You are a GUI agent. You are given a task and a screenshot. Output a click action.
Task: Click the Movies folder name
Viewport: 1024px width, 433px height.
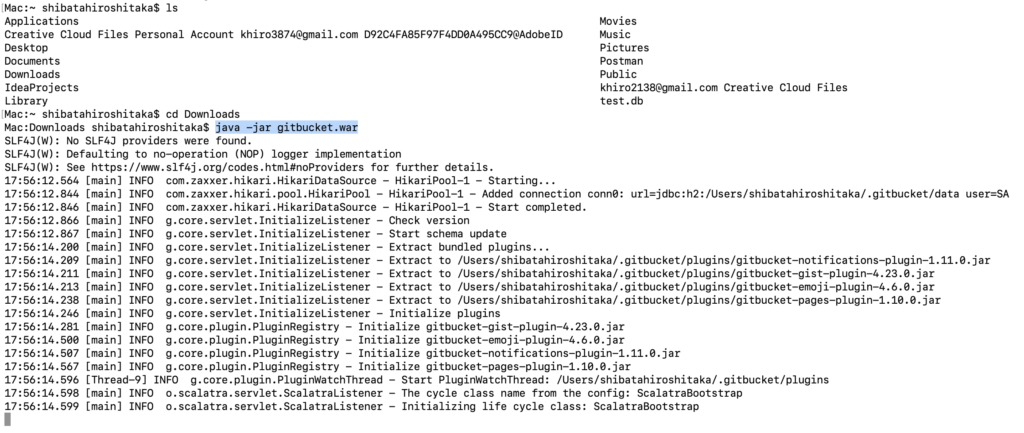pyautogui.click(x=618, y=22)
